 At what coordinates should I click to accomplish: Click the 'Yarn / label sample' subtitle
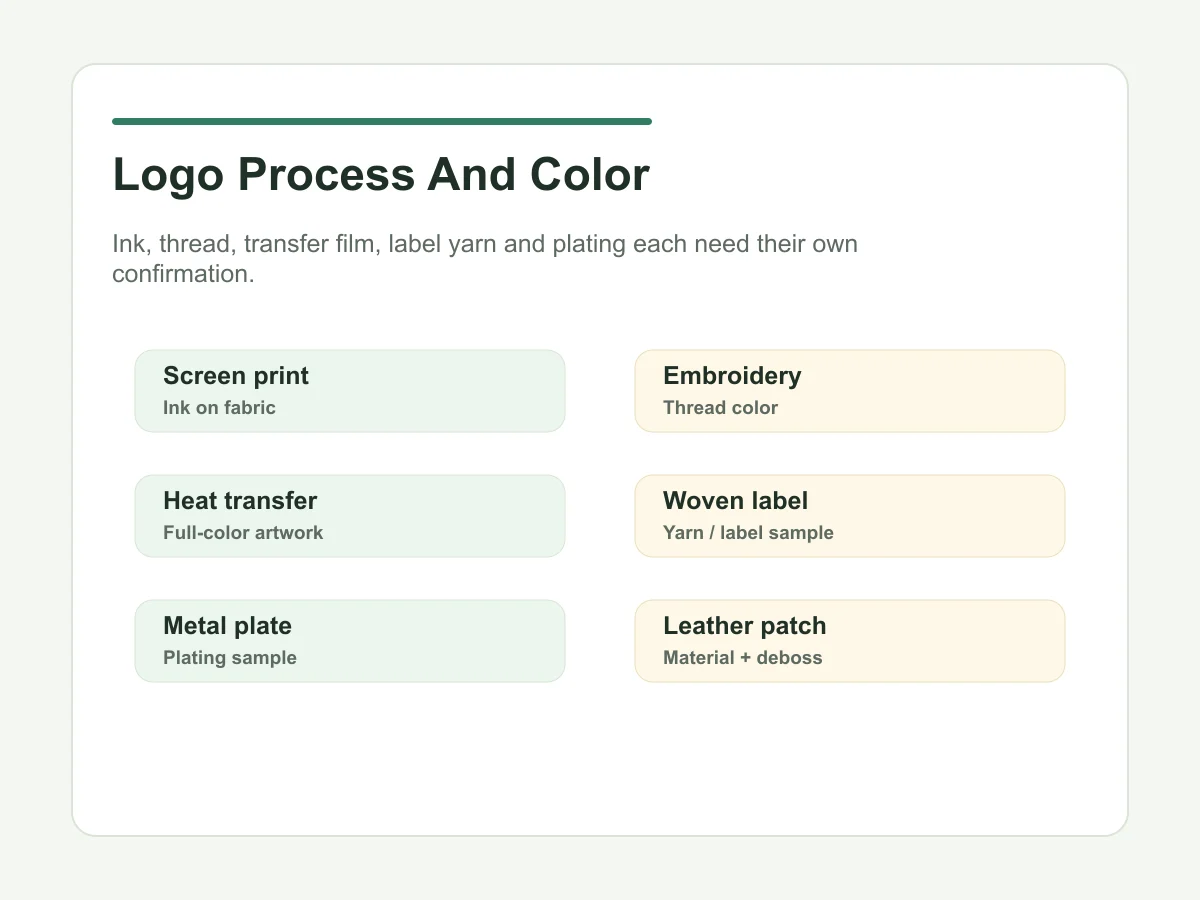pyautogui.click(x=748, y=533)
